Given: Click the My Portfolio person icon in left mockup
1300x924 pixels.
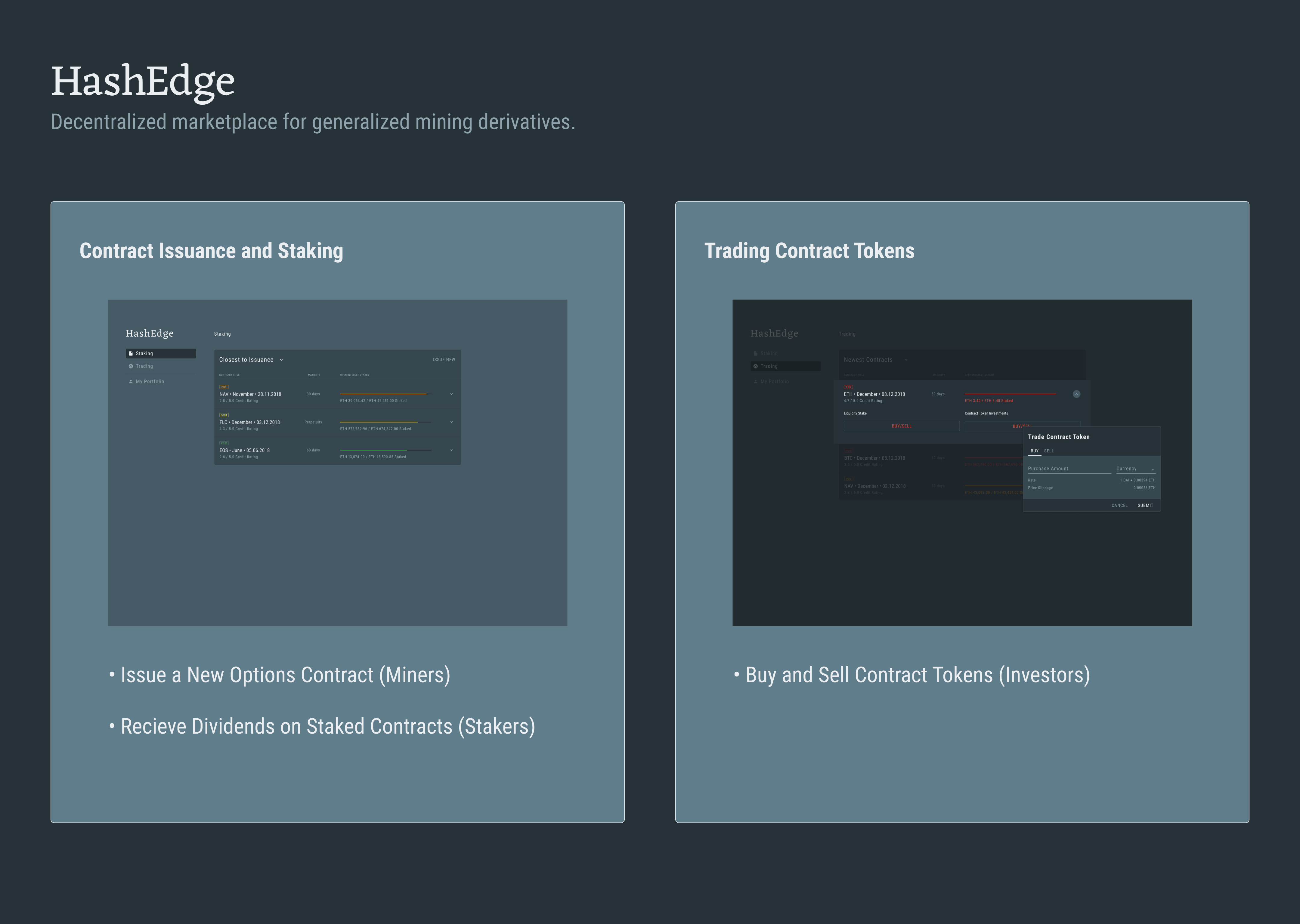Looking at the screenshot, I should (x=131, y=382).
